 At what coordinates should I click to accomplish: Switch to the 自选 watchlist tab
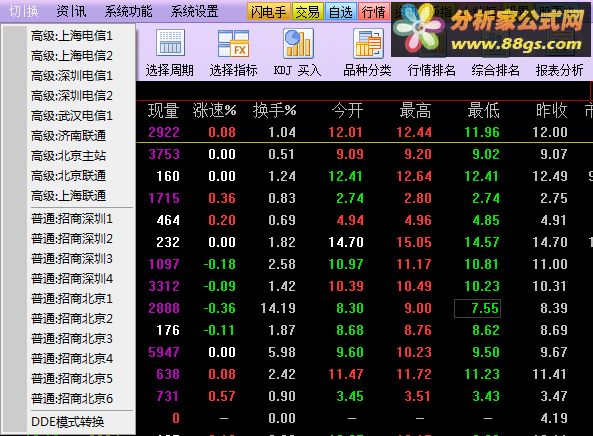(x=341, y=11)
